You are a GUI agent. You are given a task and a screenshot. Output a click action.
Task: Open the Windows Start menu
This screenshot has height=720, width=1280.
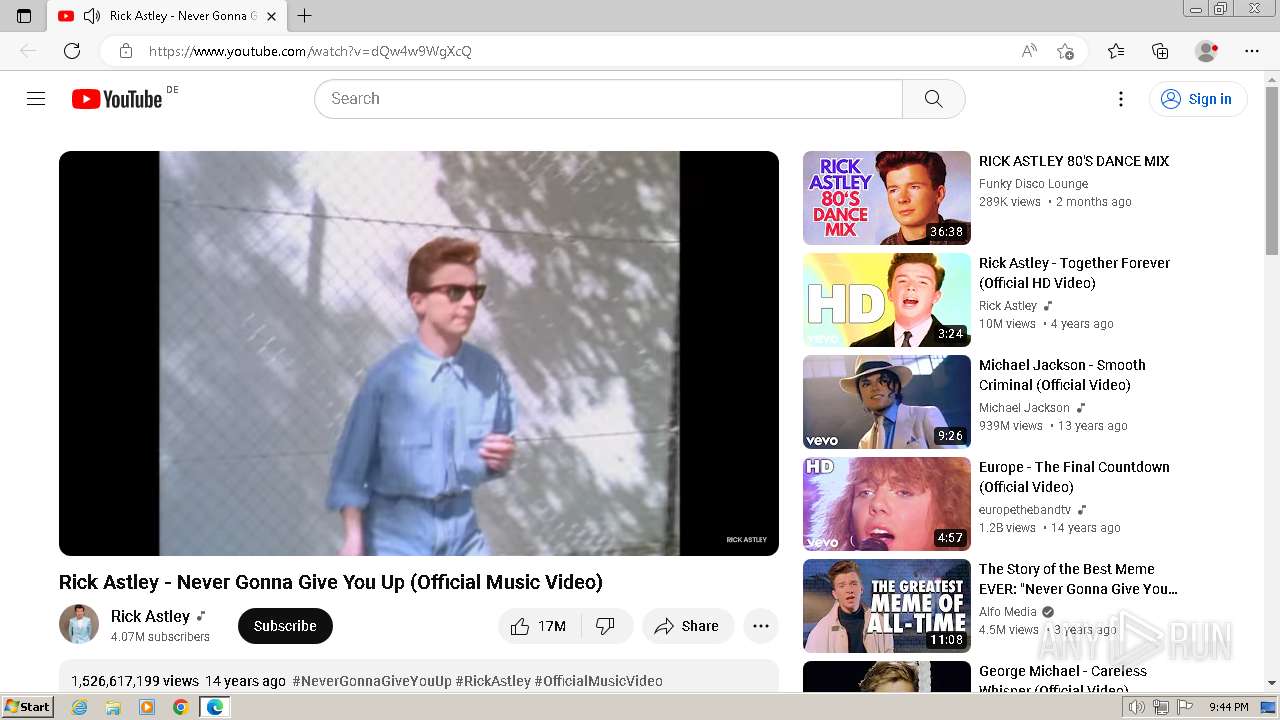coord(28,707)
